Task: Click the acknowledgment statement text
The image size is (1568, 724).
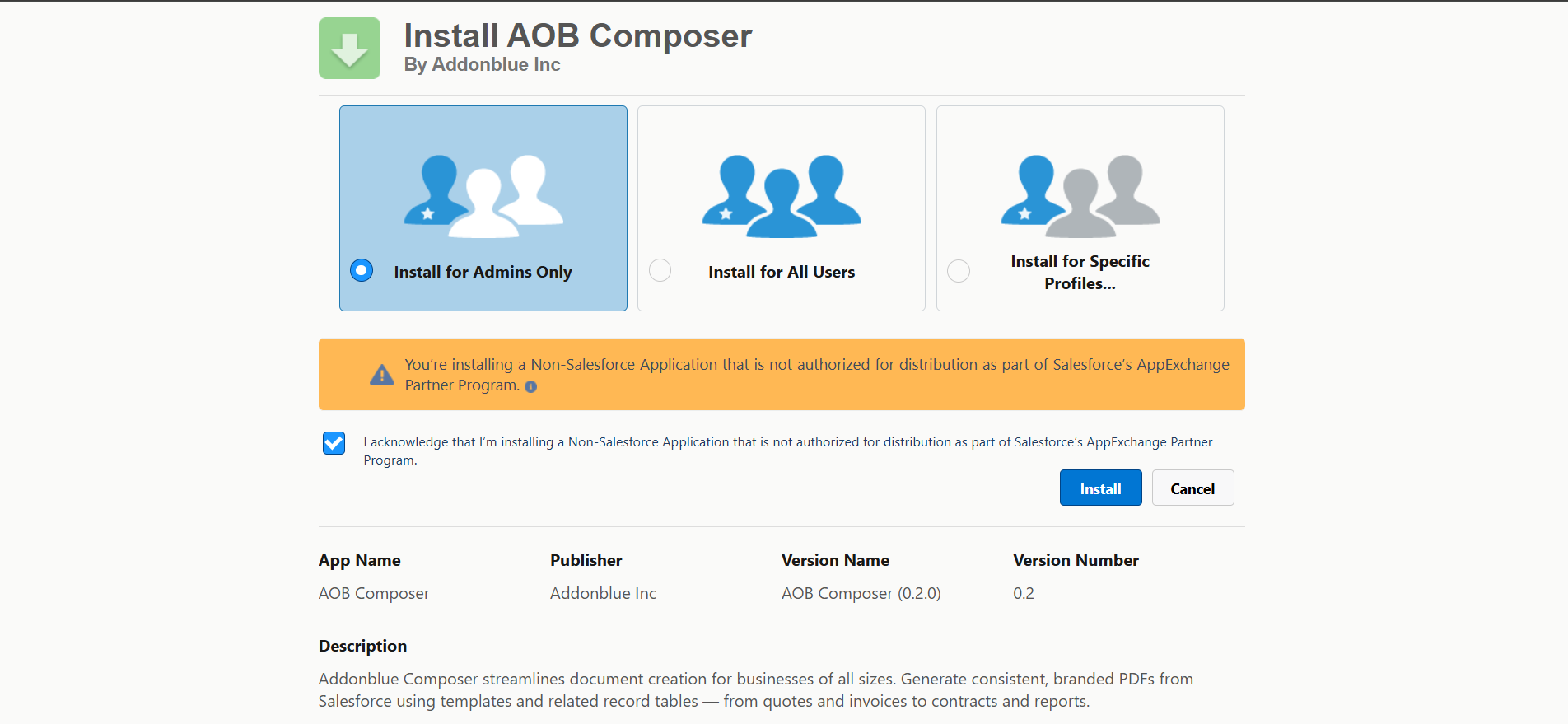Action: click(787, 451)
